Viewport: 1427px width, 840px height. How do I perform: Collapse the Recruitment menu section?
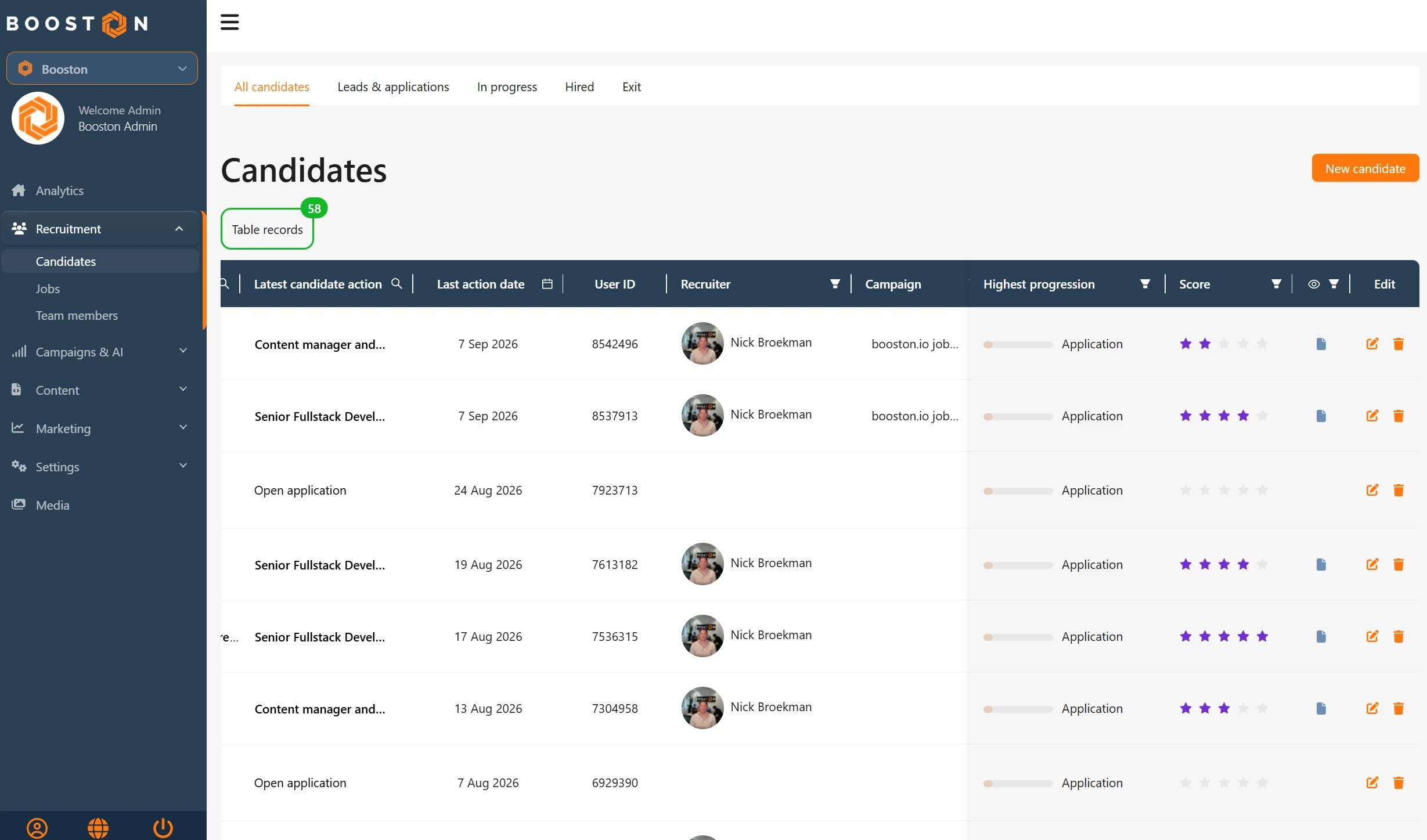[101, 229]
